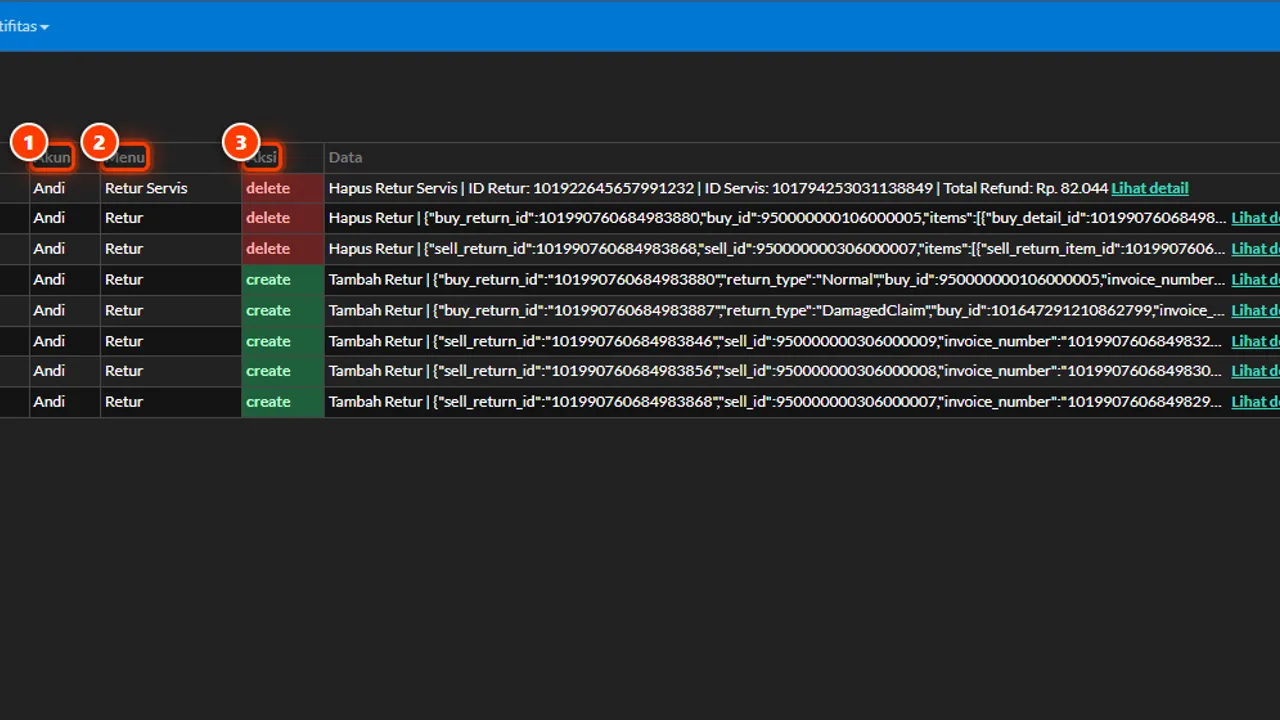
Task: Select Retur menu cell in the DamagedClaim row
Action: pos(171,311)
